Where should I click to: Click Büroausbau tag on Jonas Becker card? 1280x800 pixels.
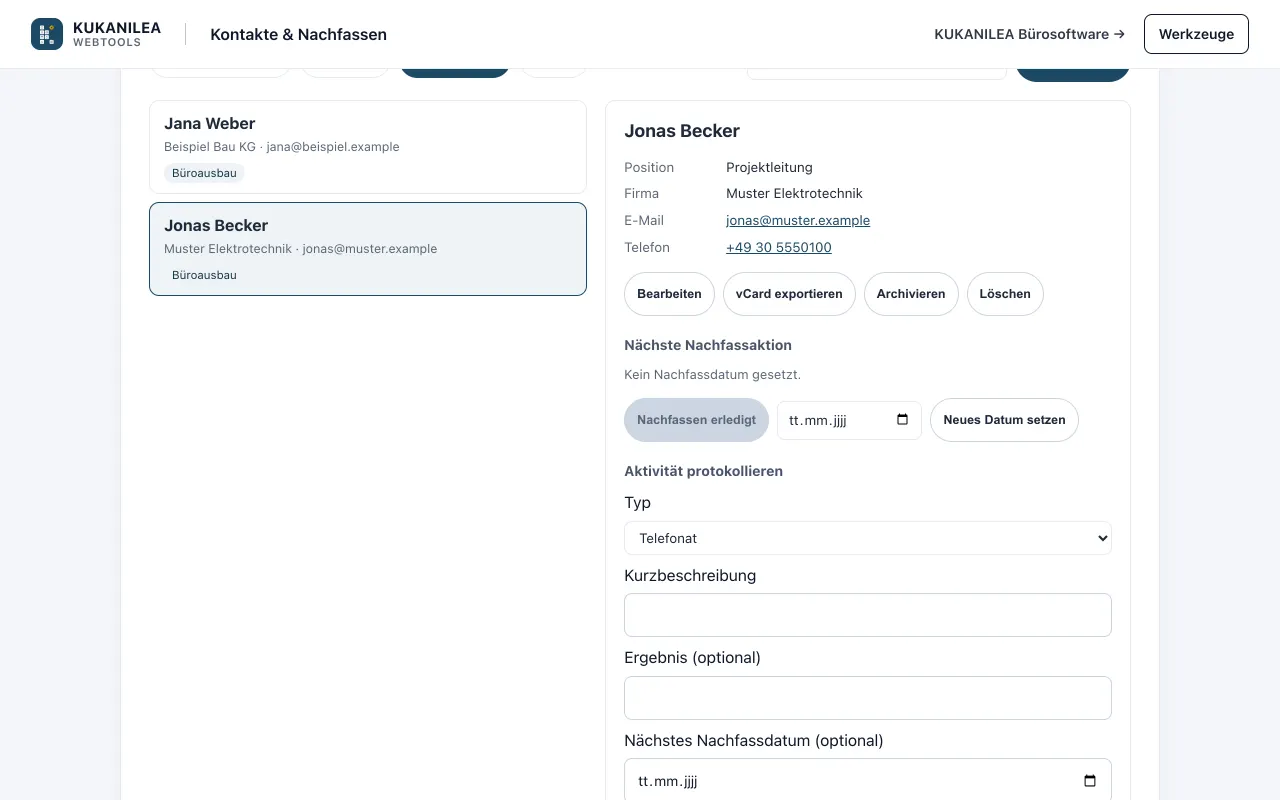tap(204, 275)
